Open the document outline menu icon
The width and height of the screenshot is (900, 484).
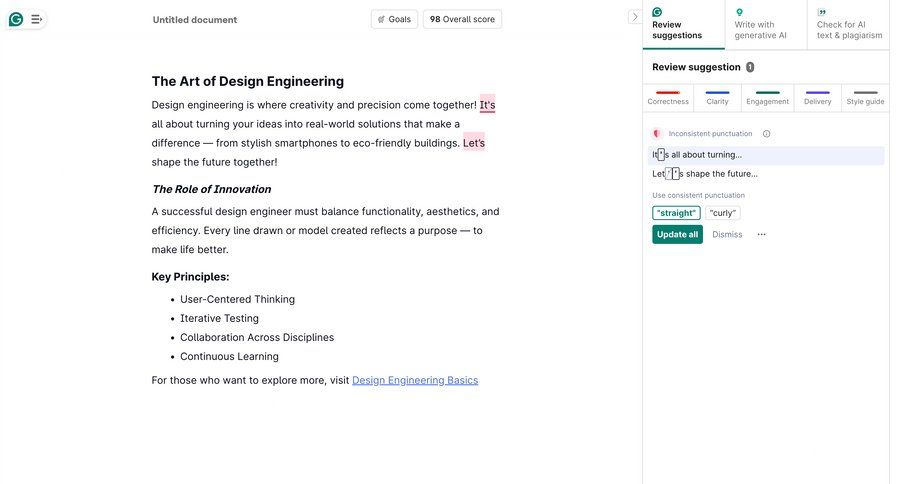click(36, 20)
